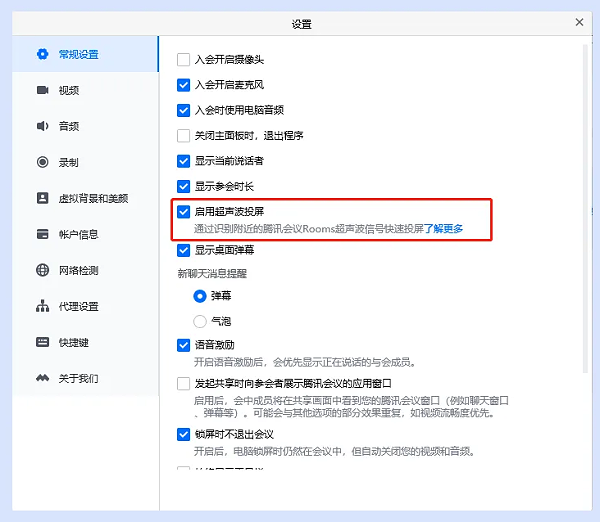Toggle the 语音激励 checkbox
The height and width of the screenshot is (522, 600).
(184, 345)
